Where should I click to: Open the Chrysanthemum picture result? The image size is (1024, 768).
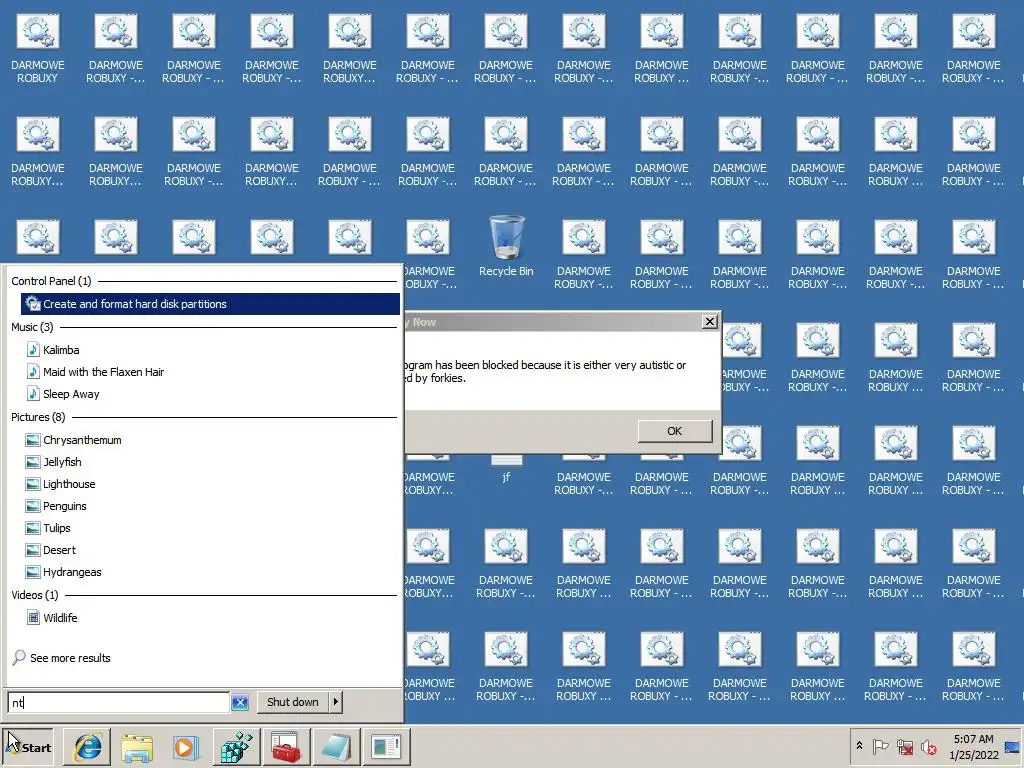click(82, 440)
